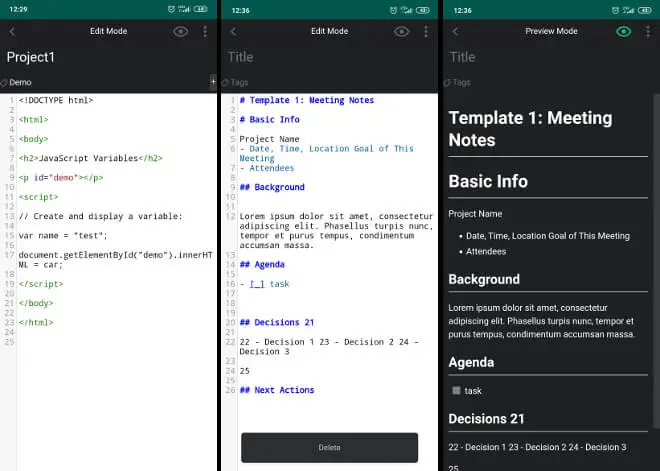Image resolution: width=660 pixels, height=471 pixels.
Task: Tap the Preview Mode header title
Action: (x=551, y=31)
